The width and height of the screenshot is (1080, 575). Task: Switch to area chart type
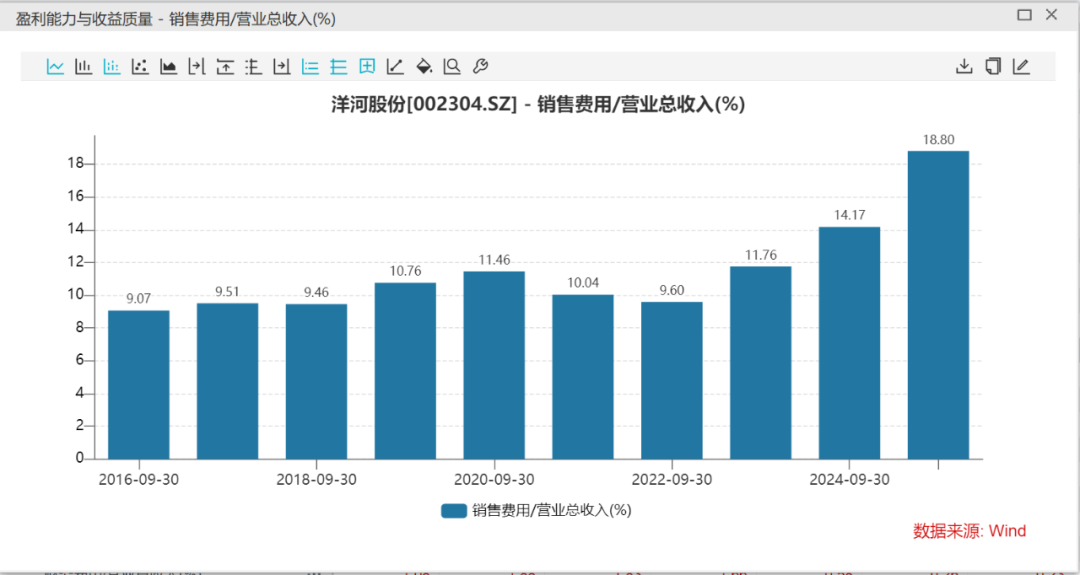(x=168, y=67)
